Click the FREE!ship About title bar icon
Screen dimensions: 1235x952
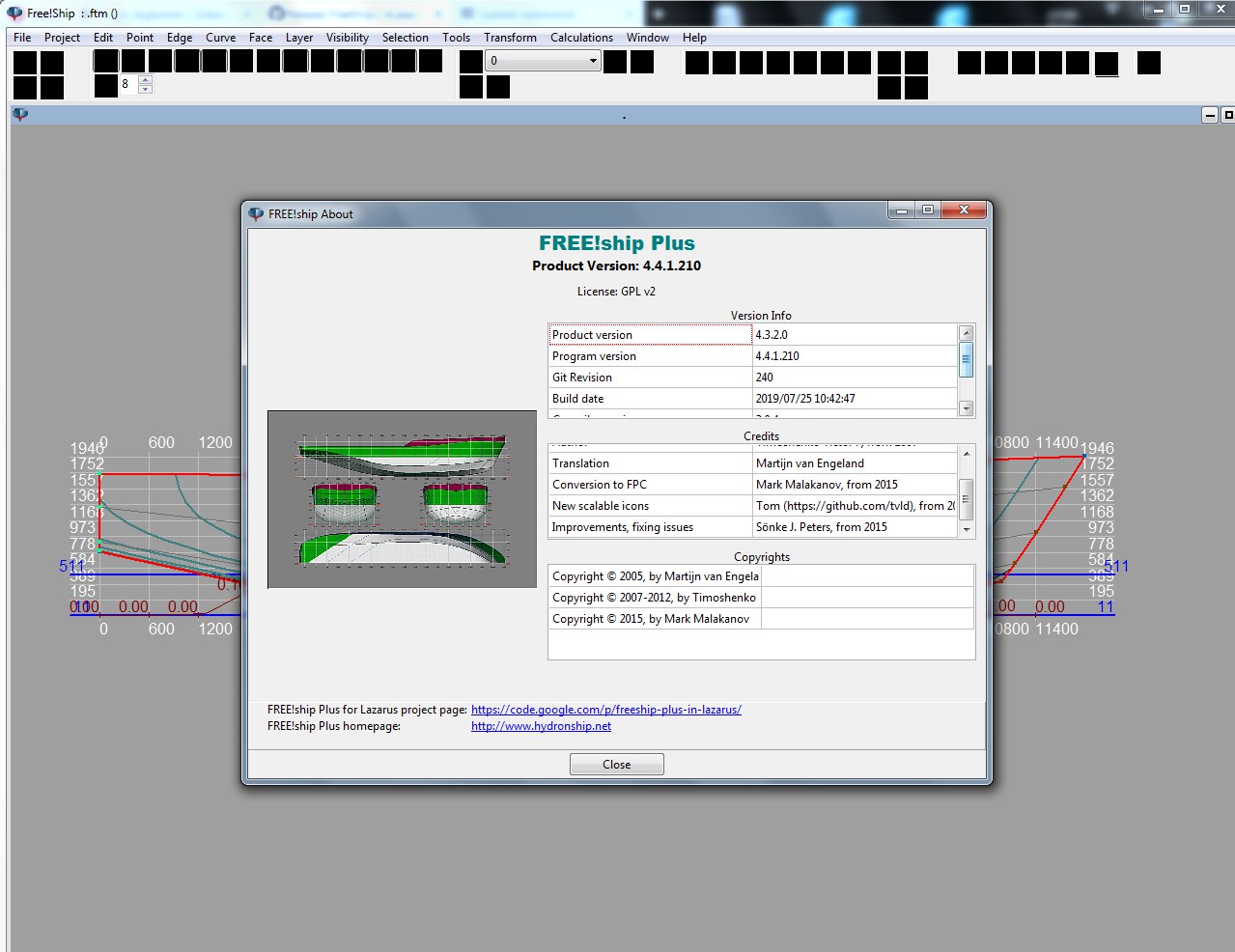coord(256,214)
